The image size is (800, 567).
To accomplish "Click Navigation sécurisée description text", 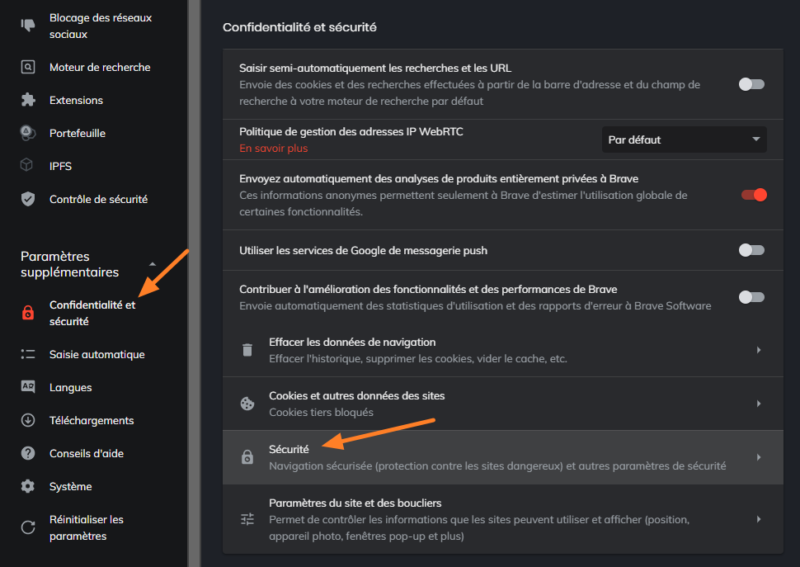I will coord(497,466).
